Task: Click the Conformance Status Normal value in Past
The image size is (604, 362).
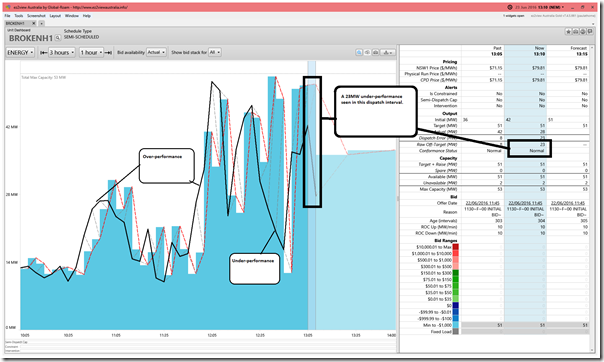Action: pos(494,151)
